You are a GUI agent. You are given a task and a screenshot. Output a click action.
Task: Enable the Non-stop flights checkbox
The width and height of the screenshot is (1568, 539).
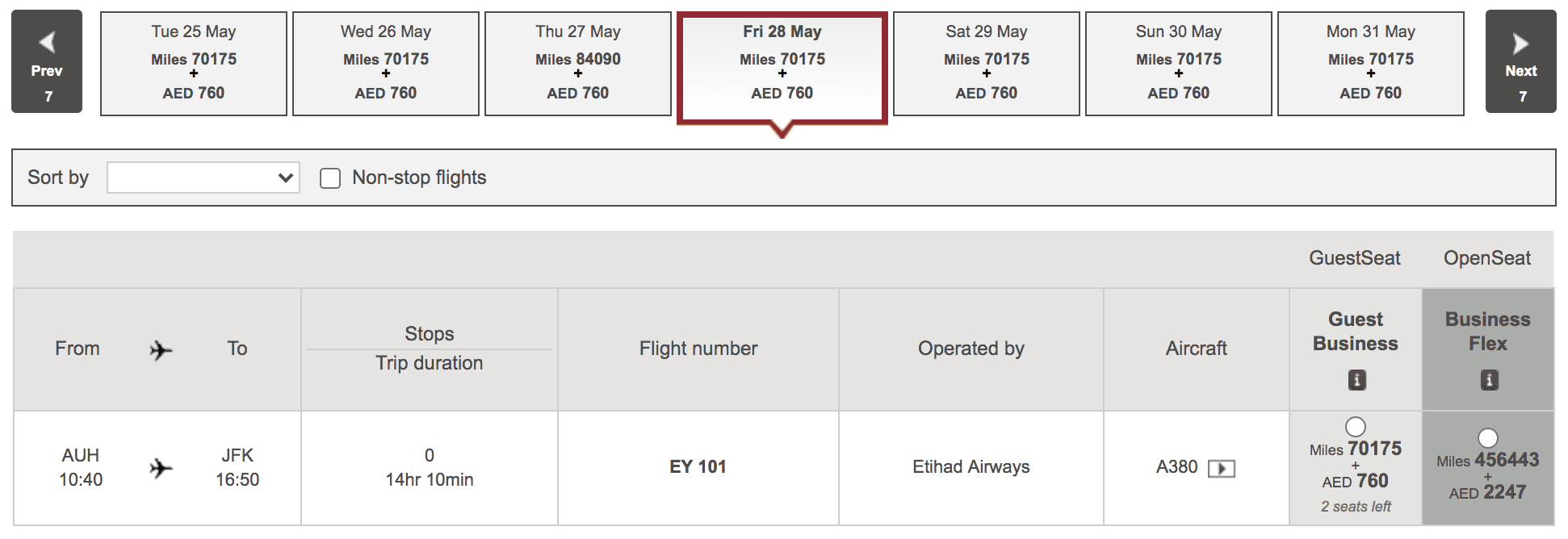pos(329,178)
